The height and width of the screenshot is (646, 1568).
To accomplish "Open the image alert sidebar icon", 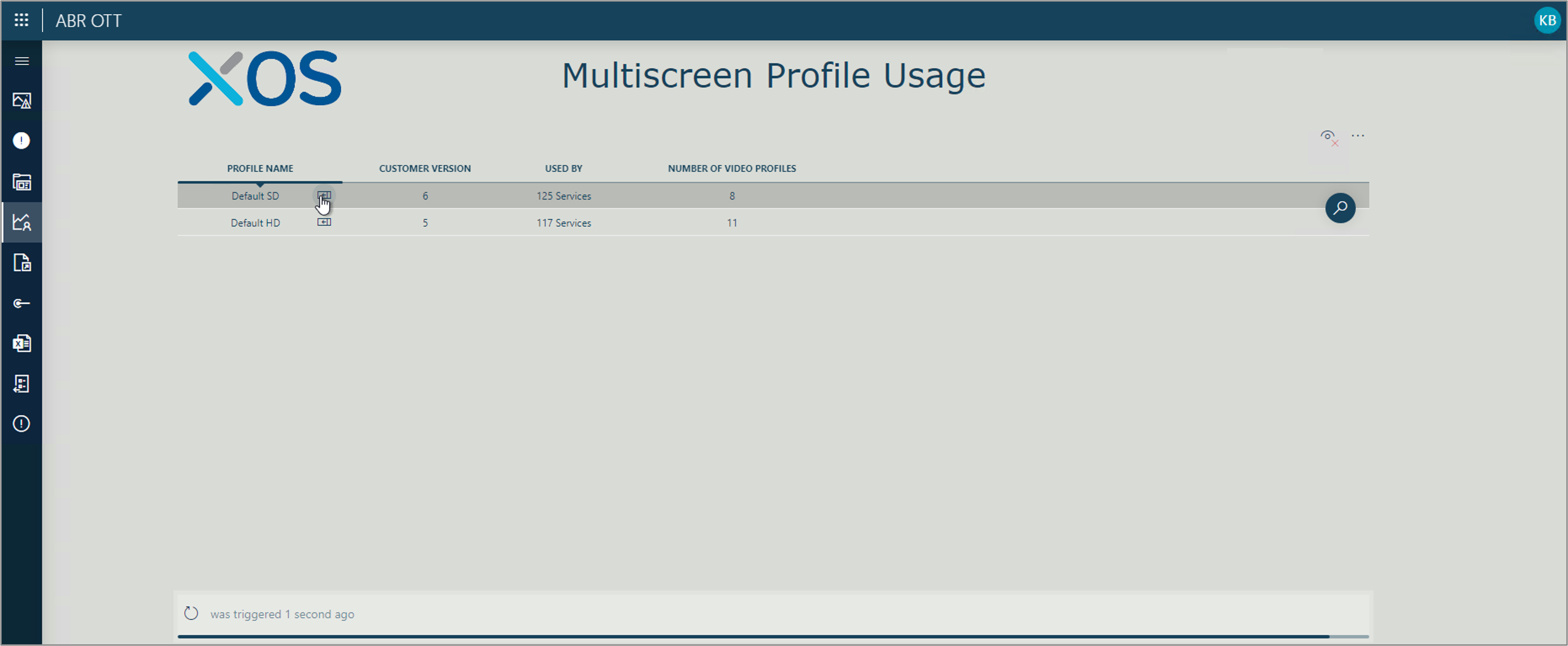I will (x=22, y=100).
